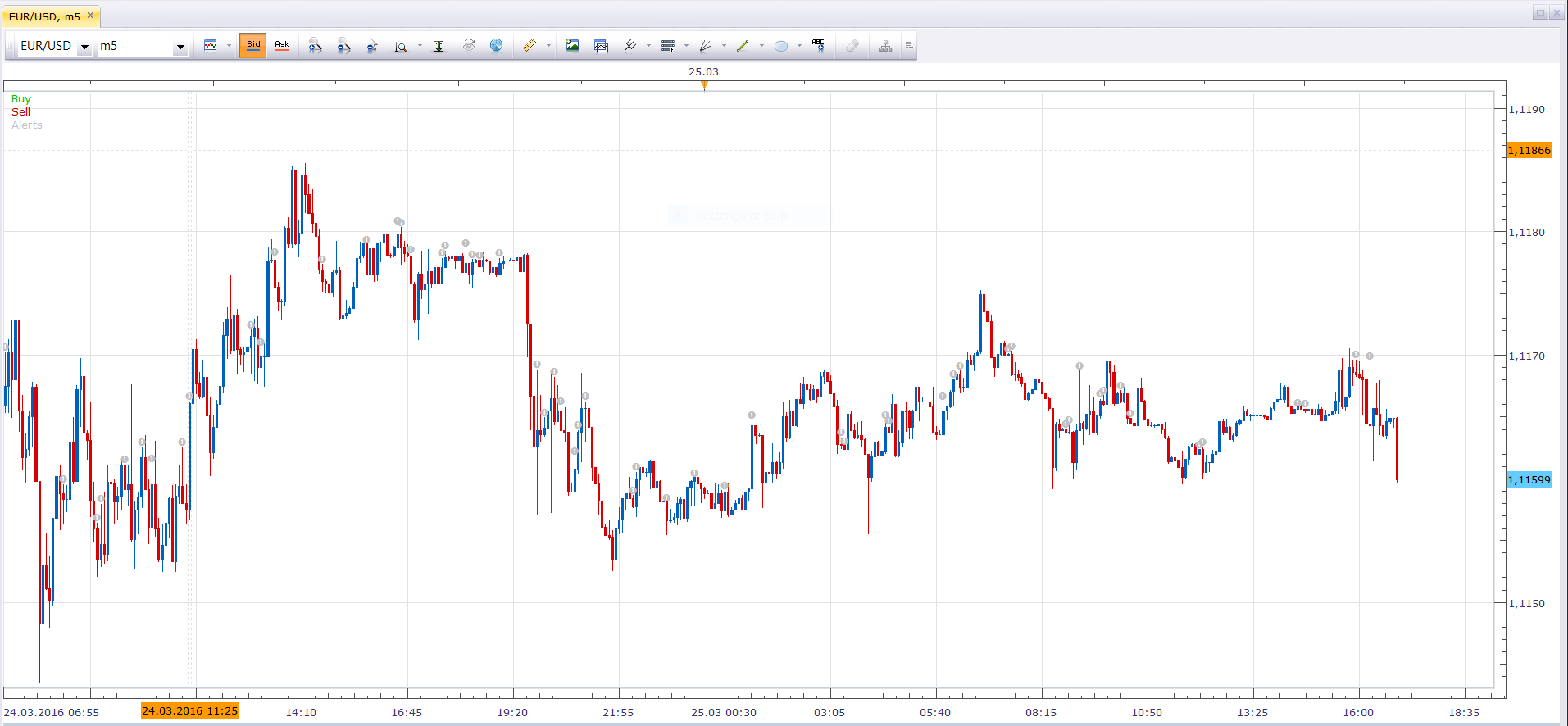Viewport: 1568px width, 726px height.
Task: Expand the chart type dropdown arrow
Action: pyautogui.click(x=229, y=46)
